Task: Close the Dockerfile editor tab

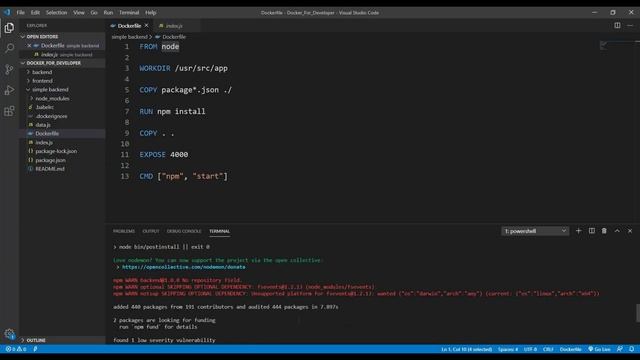Action: [x=147, y=25]
